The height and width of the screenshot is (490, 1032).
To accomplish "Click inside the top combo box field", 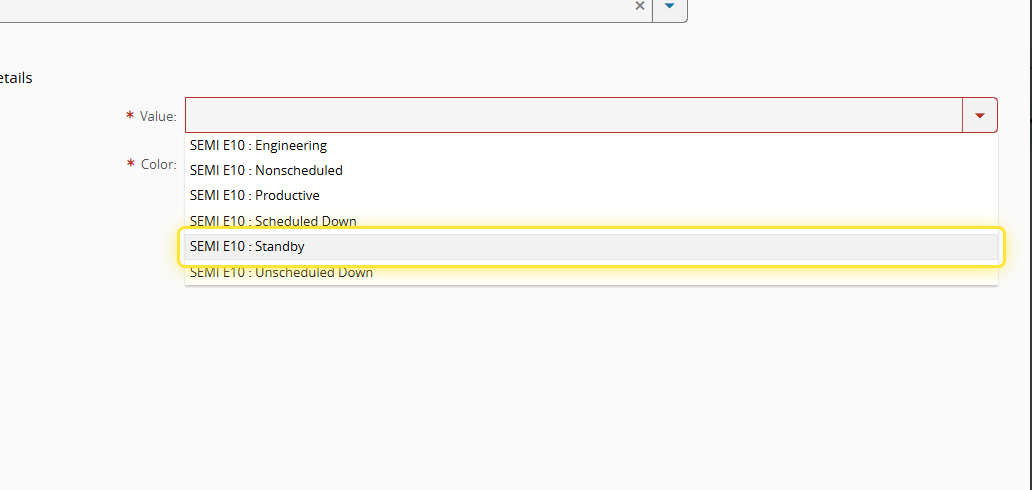I will click(x=300, y=6).
